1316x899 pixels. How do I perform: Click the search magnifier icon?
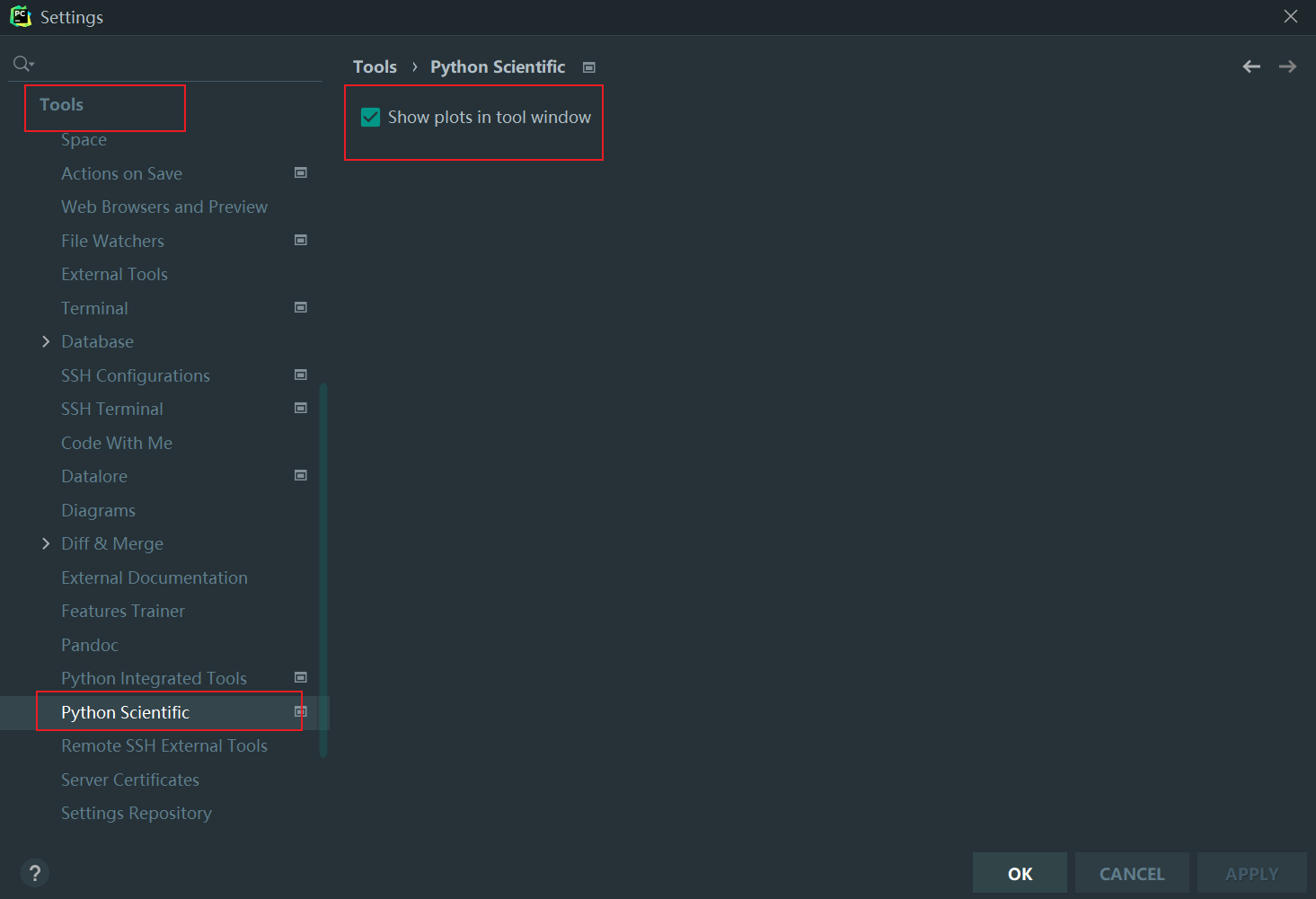(x=18, y=63)
